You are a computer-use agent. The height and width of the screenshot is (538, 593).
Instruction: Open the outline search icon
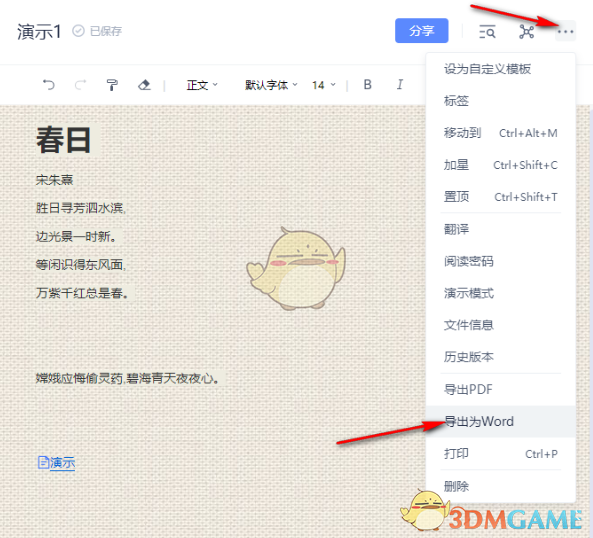(x=487, y=31)
